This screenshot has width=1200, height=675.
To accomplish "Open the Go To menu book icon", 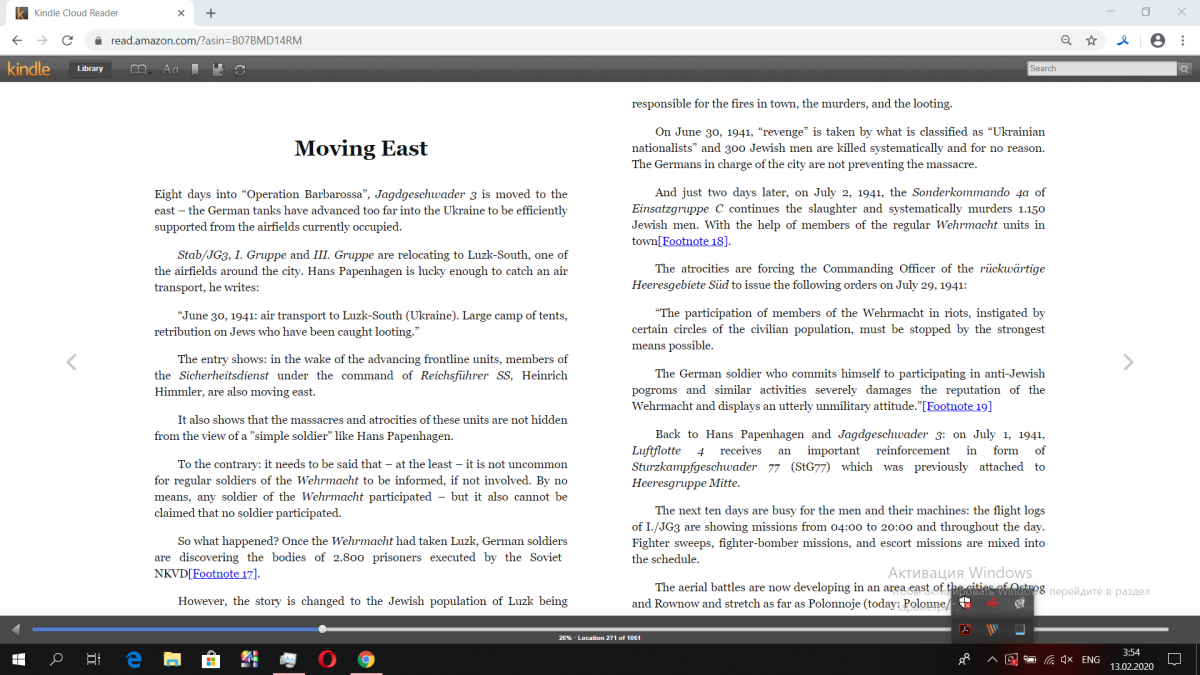I will click(140, 69).
